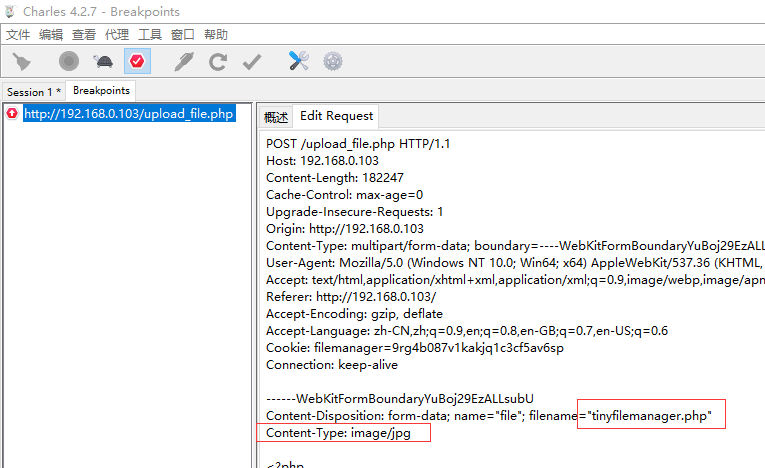
Task: Switch to the Breakpoints tab
Action: pos(101,90)
